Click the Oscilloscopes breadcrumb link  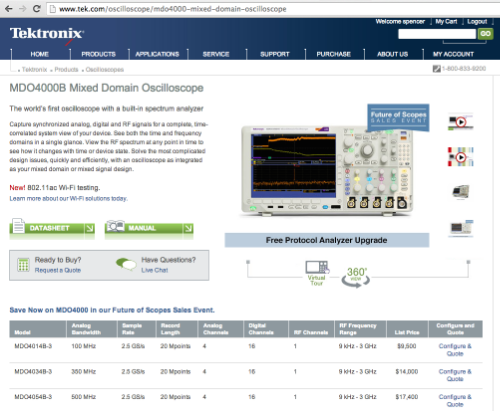105,70
